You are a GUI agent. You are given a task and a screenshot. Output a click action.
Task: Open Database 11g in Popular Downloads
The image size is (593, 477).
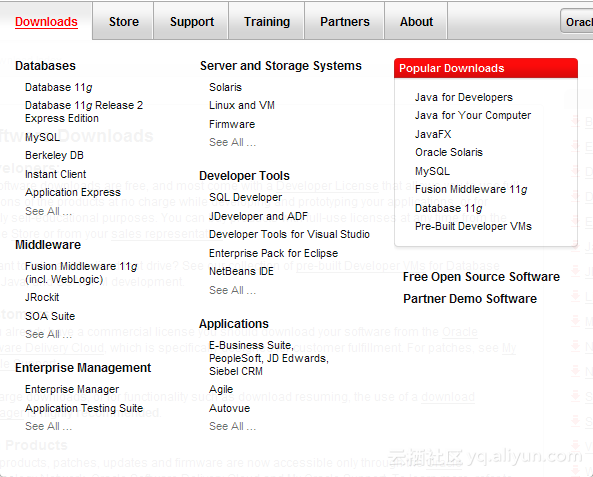[x=449, y=208]
